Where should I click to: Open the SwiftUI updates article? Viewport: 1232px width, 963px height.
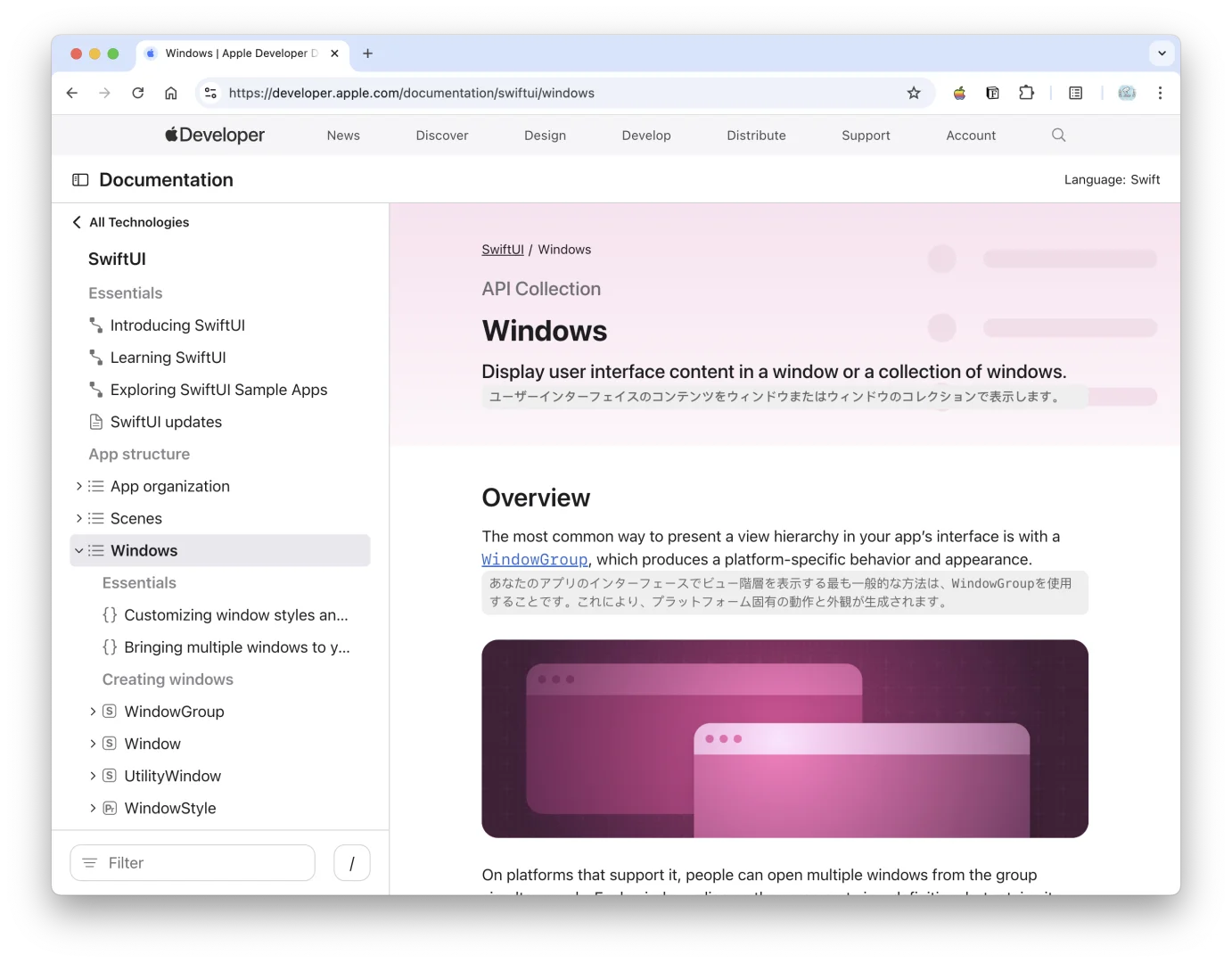click(x=166, y=422)
